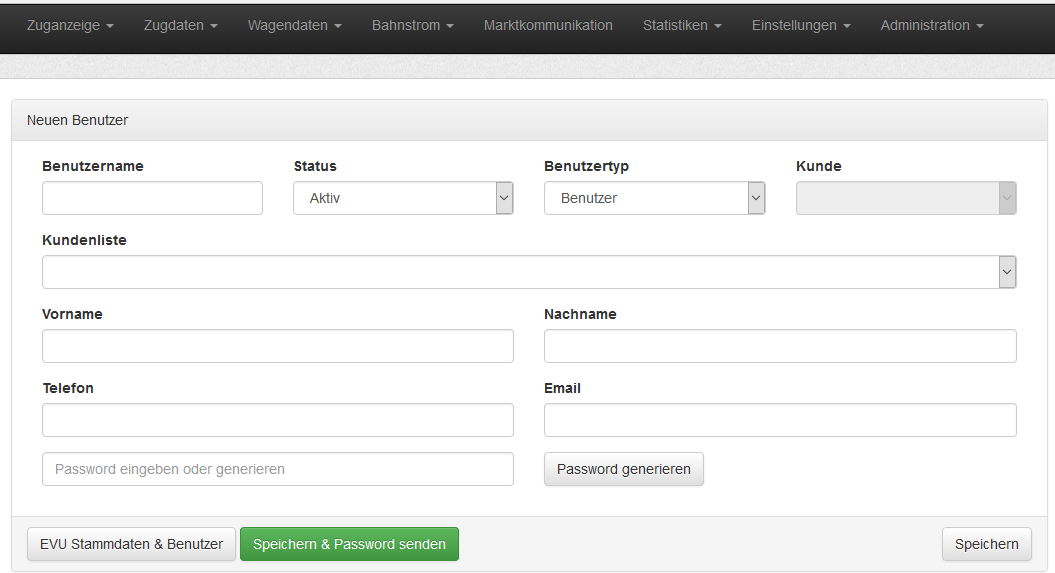
Task: Open the Statistiken menu
Action: (x=682, y=26)
